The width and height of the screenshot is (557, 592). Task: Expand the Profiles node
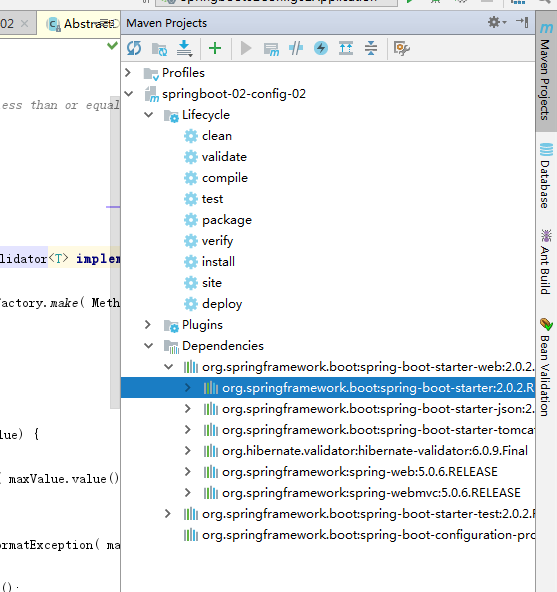click(x=128, y=72)
